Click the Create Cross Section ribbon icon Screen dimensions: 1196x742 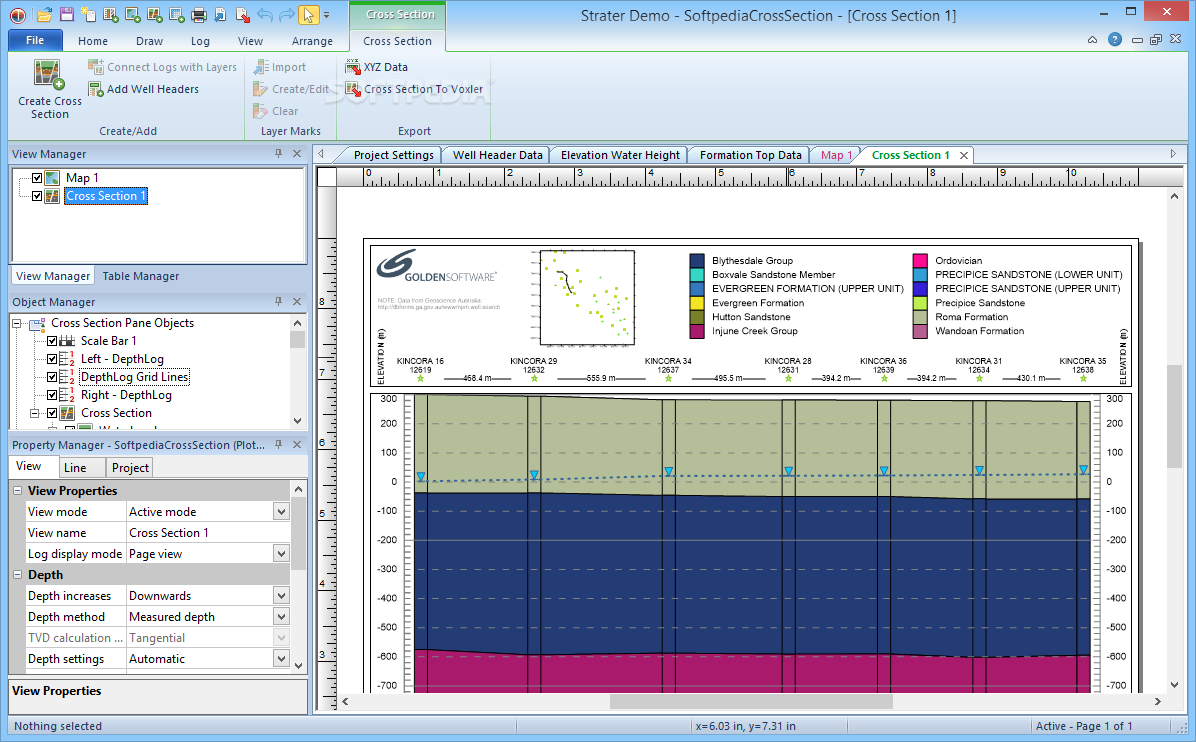(x=49, y=75)
